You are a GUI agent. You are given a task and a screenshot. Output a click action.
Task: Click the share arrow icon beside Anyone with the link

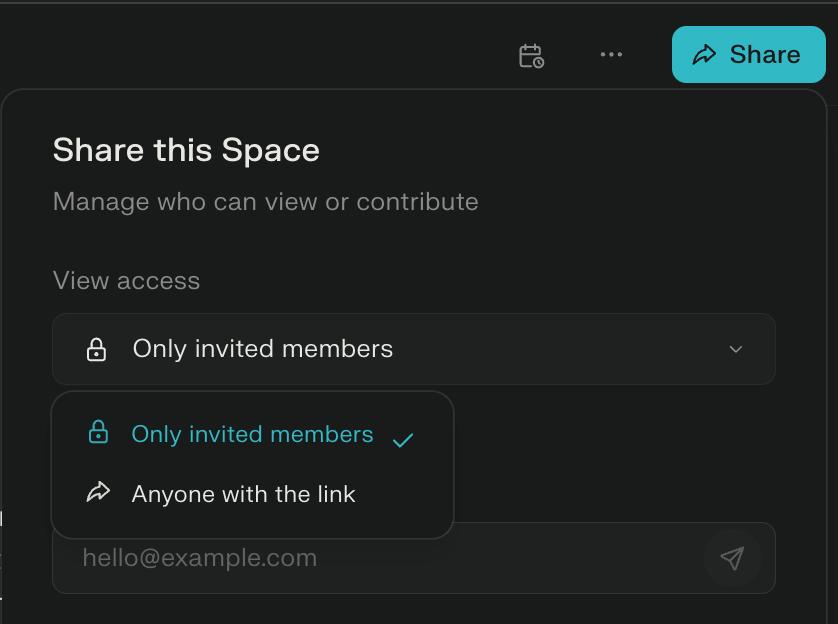tap(98, 492)
